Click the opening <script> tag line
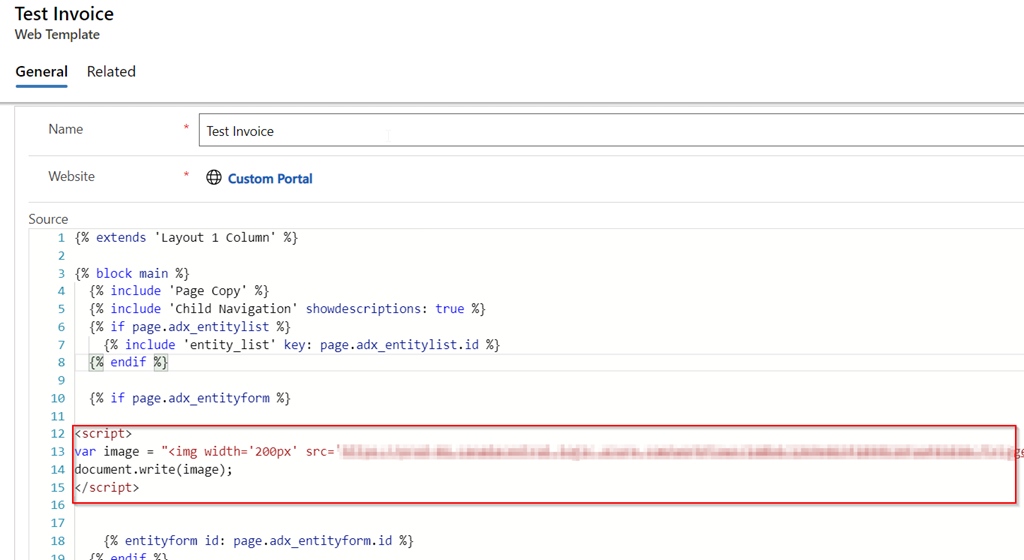 (x=103, y=433)
